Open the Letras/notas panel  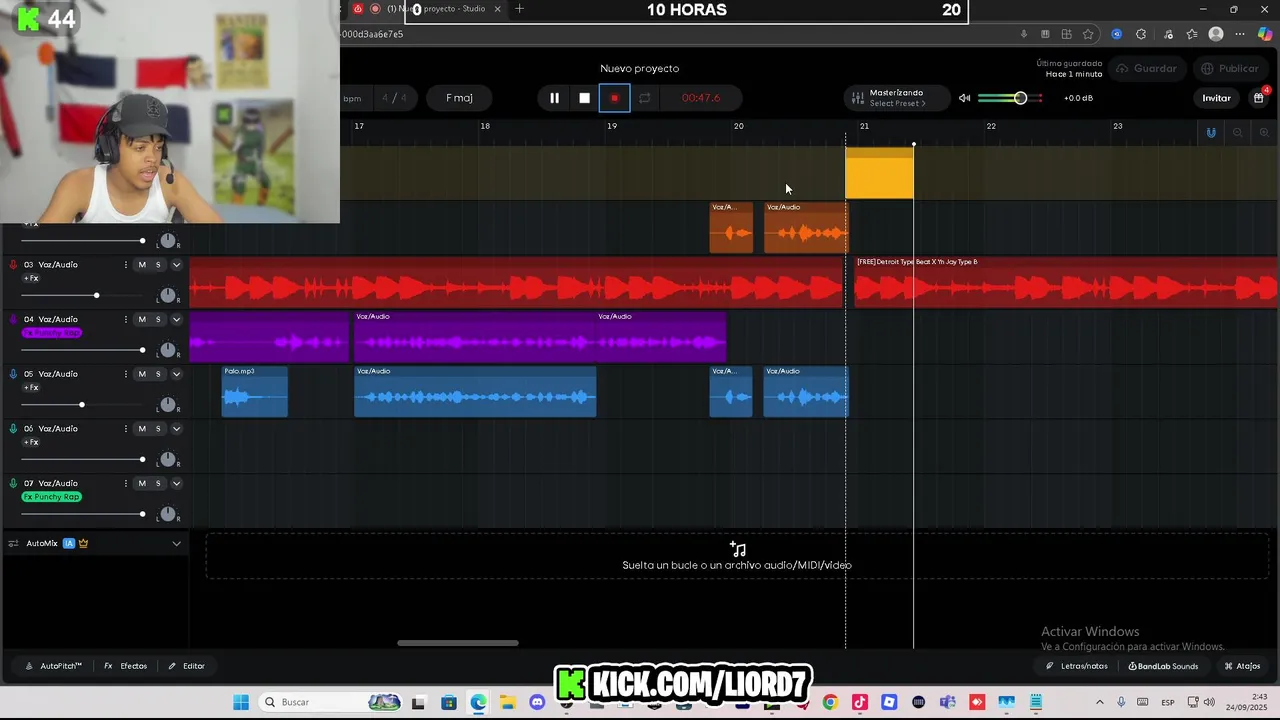1077,666
